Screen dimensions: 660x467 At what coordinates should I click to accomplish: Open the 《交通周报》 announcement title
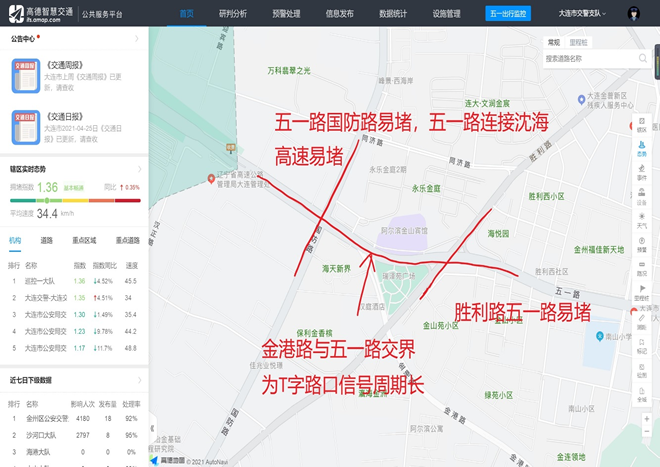pyautogui.click(x=65, y=65)
